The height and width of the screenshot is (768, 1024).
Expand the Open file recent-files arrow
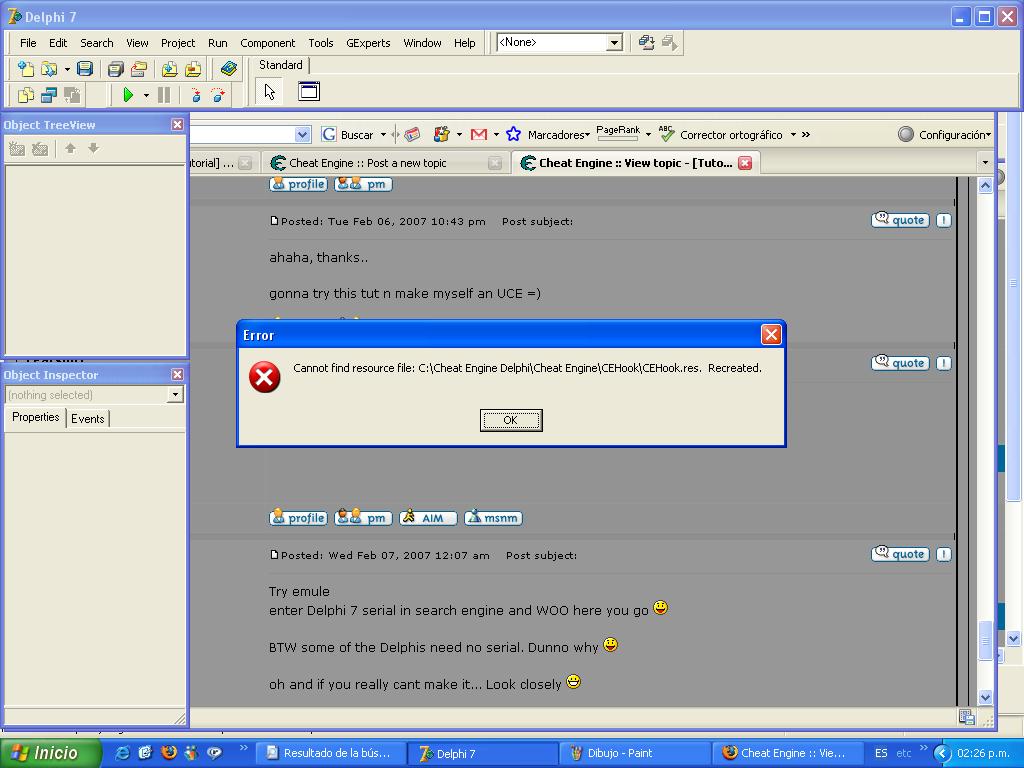(x=67, y=69)
